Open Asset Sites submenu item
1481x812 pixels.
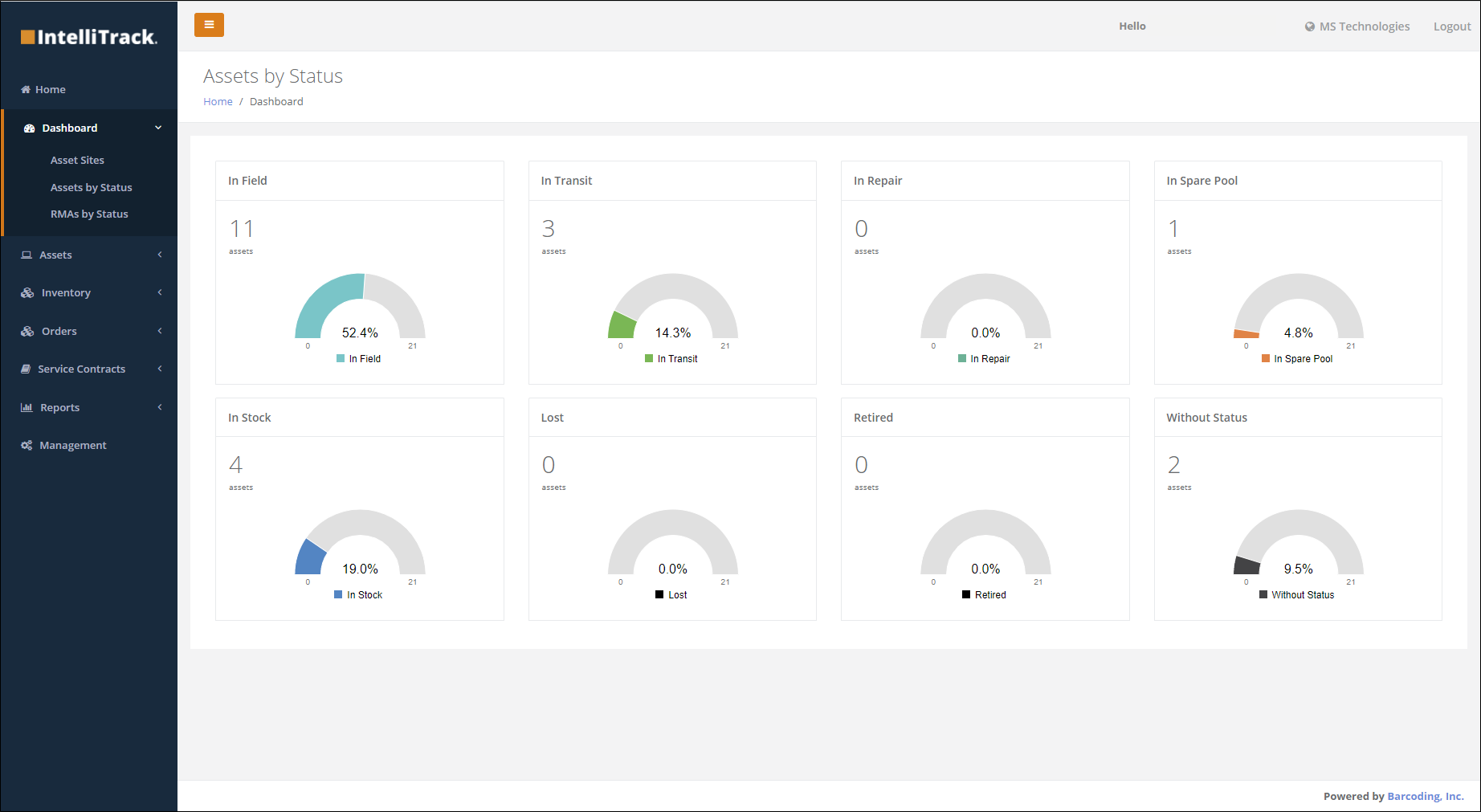[77, 161]
